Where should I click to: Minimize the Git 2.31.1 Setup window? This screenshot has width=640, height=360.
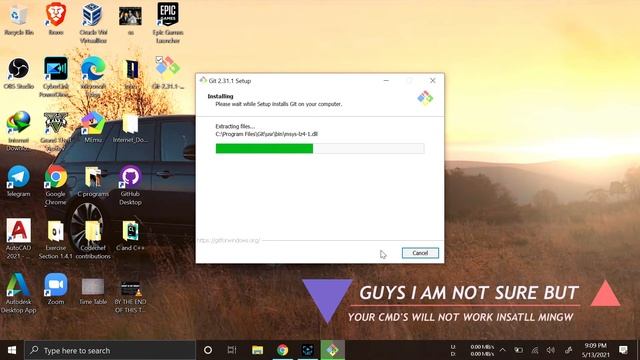tap(386, 81)
